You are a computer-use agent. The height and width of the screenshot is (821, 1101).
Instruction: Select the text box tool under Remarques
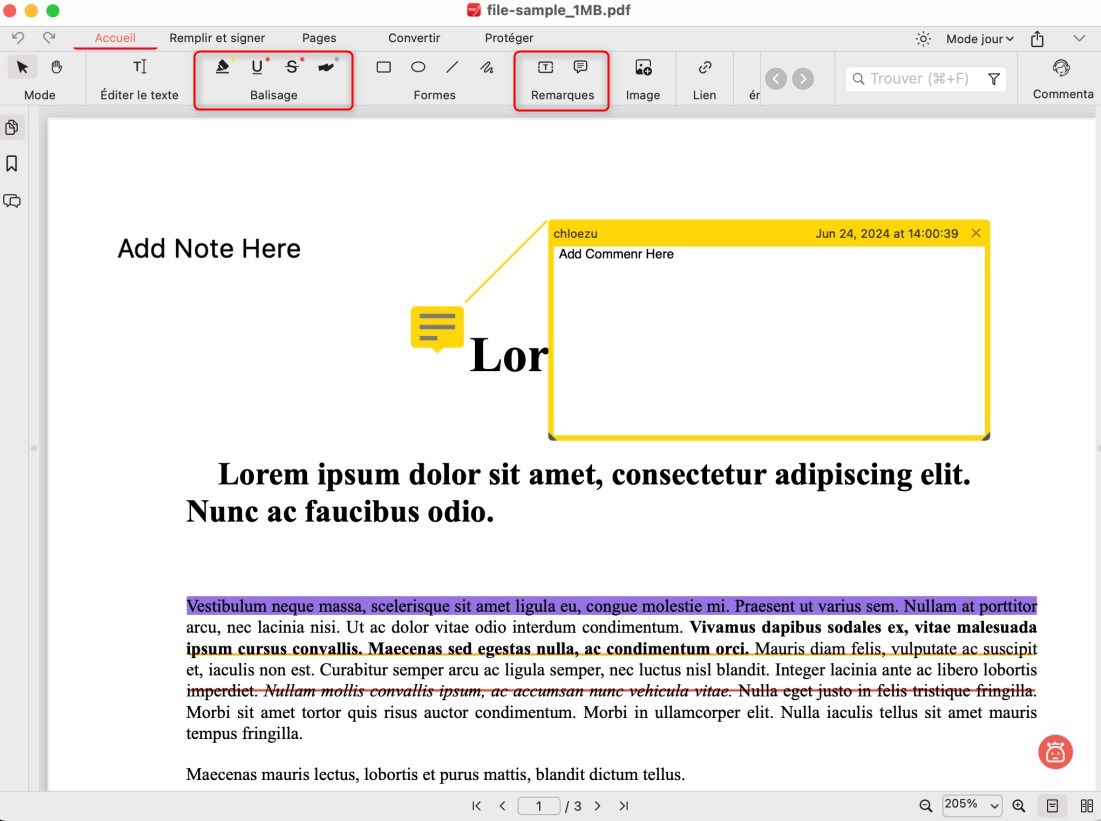[545, 67]
